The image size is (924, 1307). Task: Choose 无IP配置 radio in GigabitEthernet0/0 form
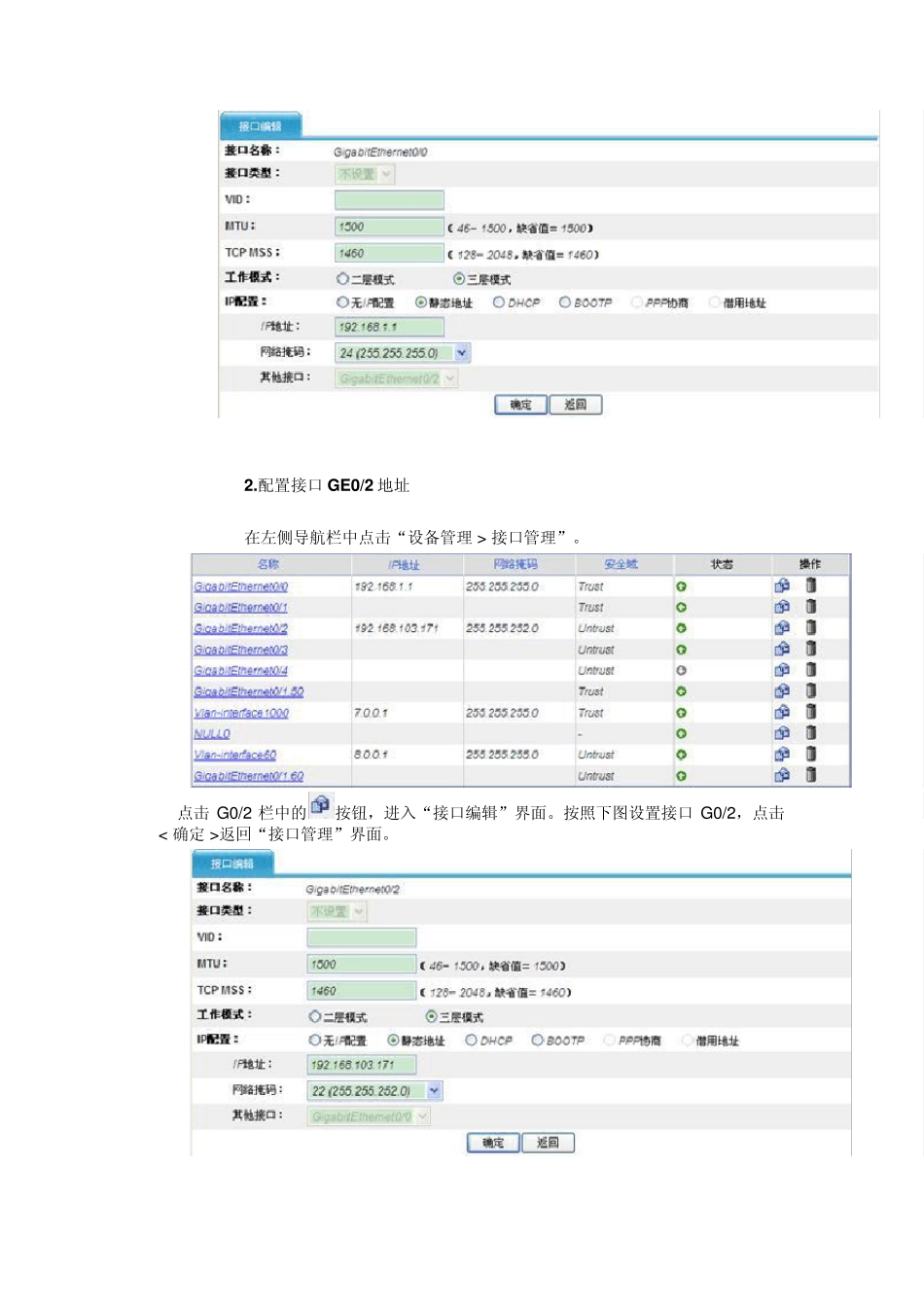pyautogui.click(x=342, y=302)
